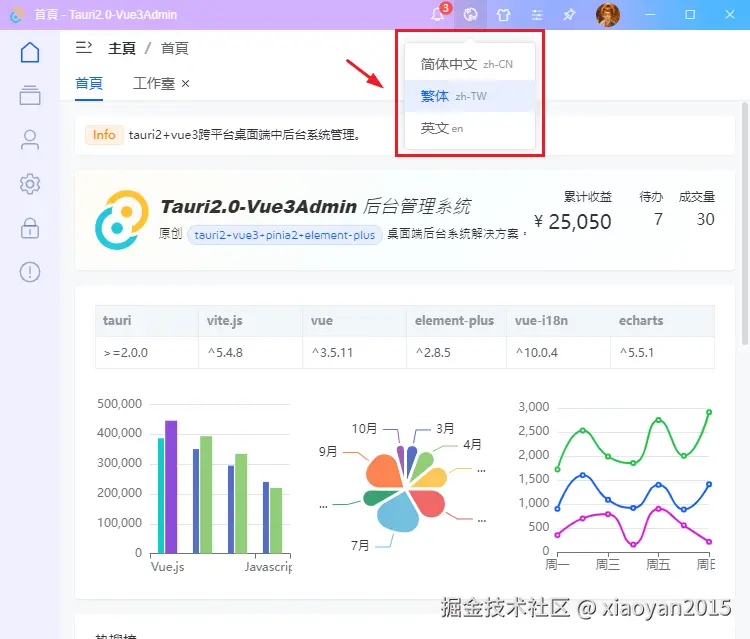Viewport: 750px width, 639px height.
Task: Toggle sidebar collapse via the menu fold icon
Action: coord(84,47)
